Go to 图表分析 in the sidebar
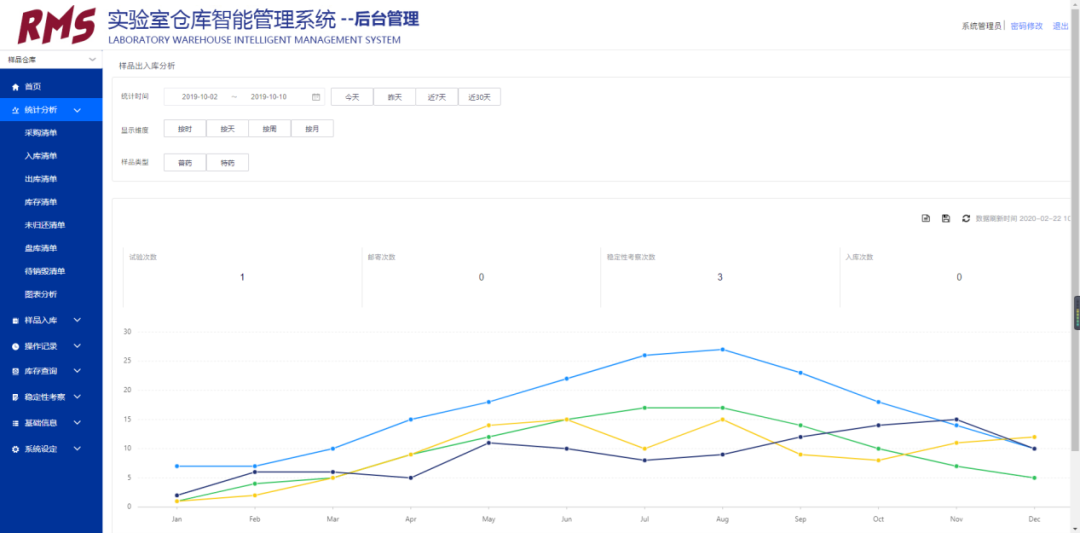Image resolution: width=1080 pixels, height=533 pixels. pyautogui.click(x=41, y=294)
